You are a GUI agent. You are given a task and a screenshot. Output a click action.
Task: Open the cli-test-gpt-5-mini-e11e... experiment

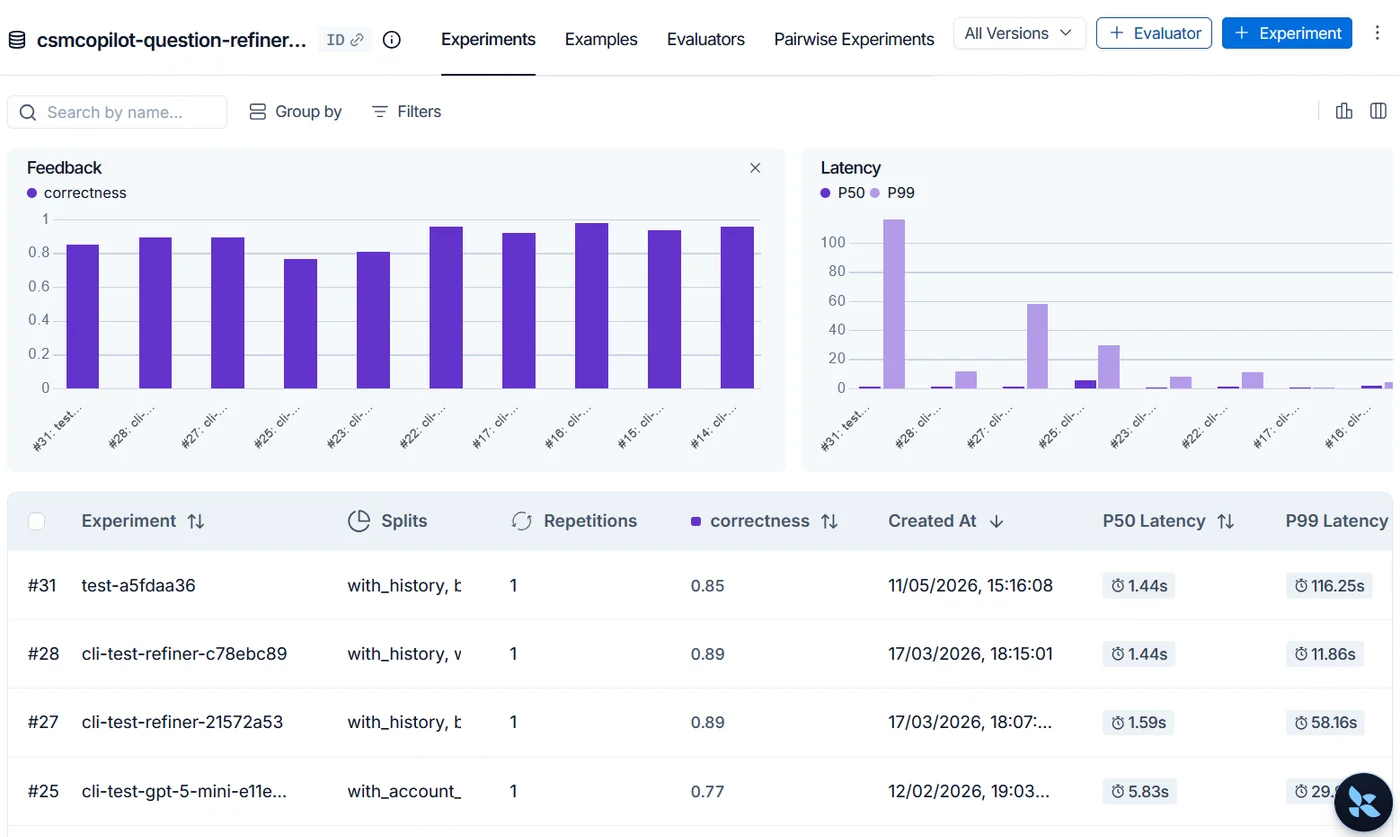pyautogui.click(x=184, y=791)
